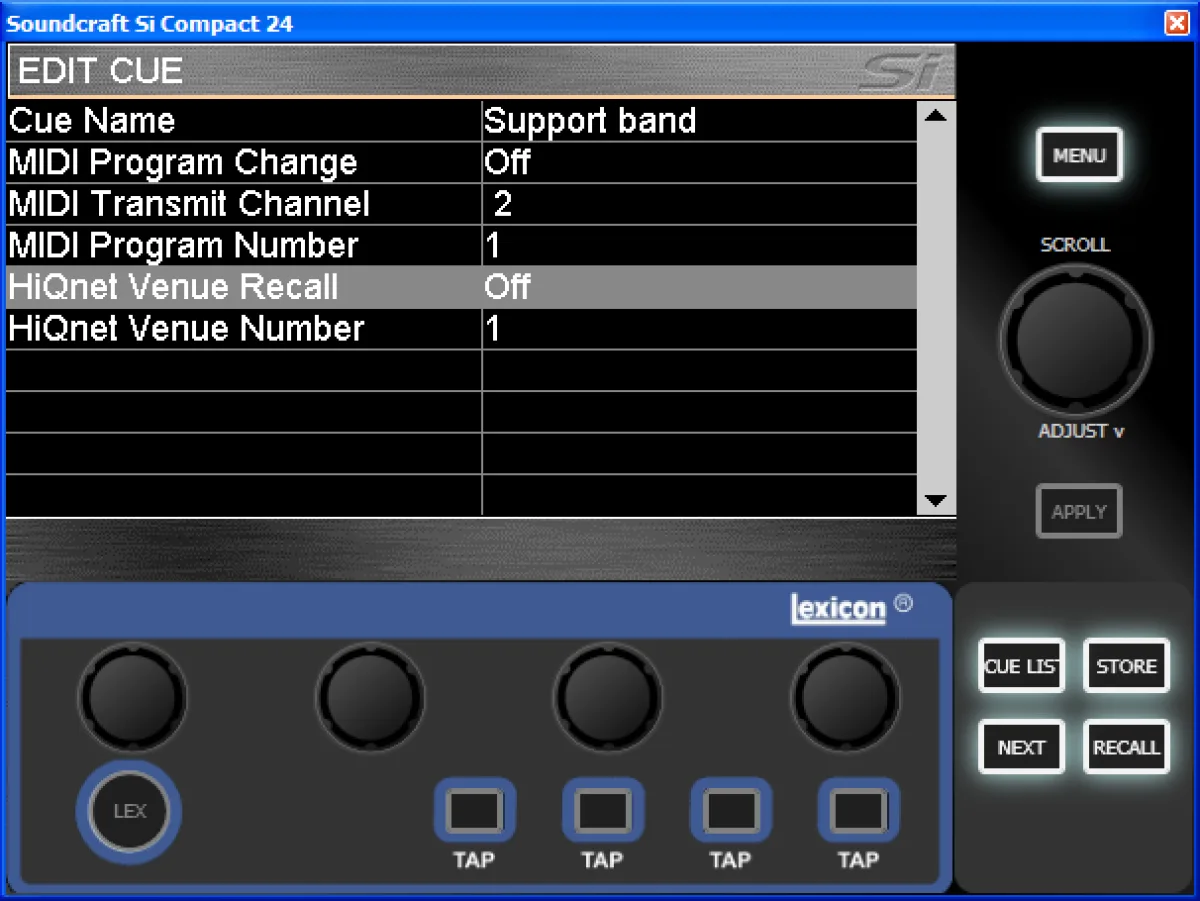Select the HiQnet Venue Recall label

click(173, 288)
